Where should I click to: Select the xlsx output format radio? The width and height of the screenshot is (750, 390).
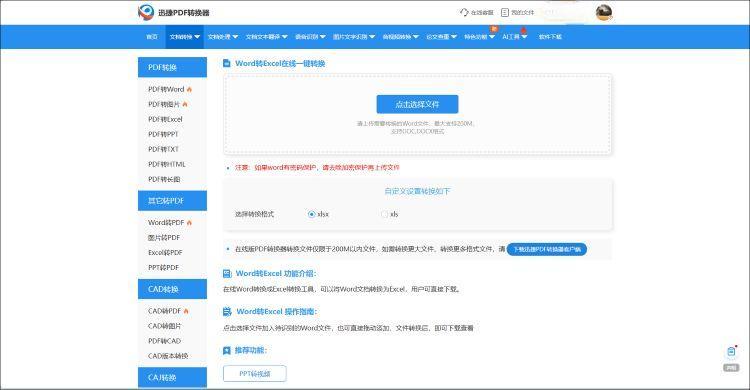[x=311, y=214]
